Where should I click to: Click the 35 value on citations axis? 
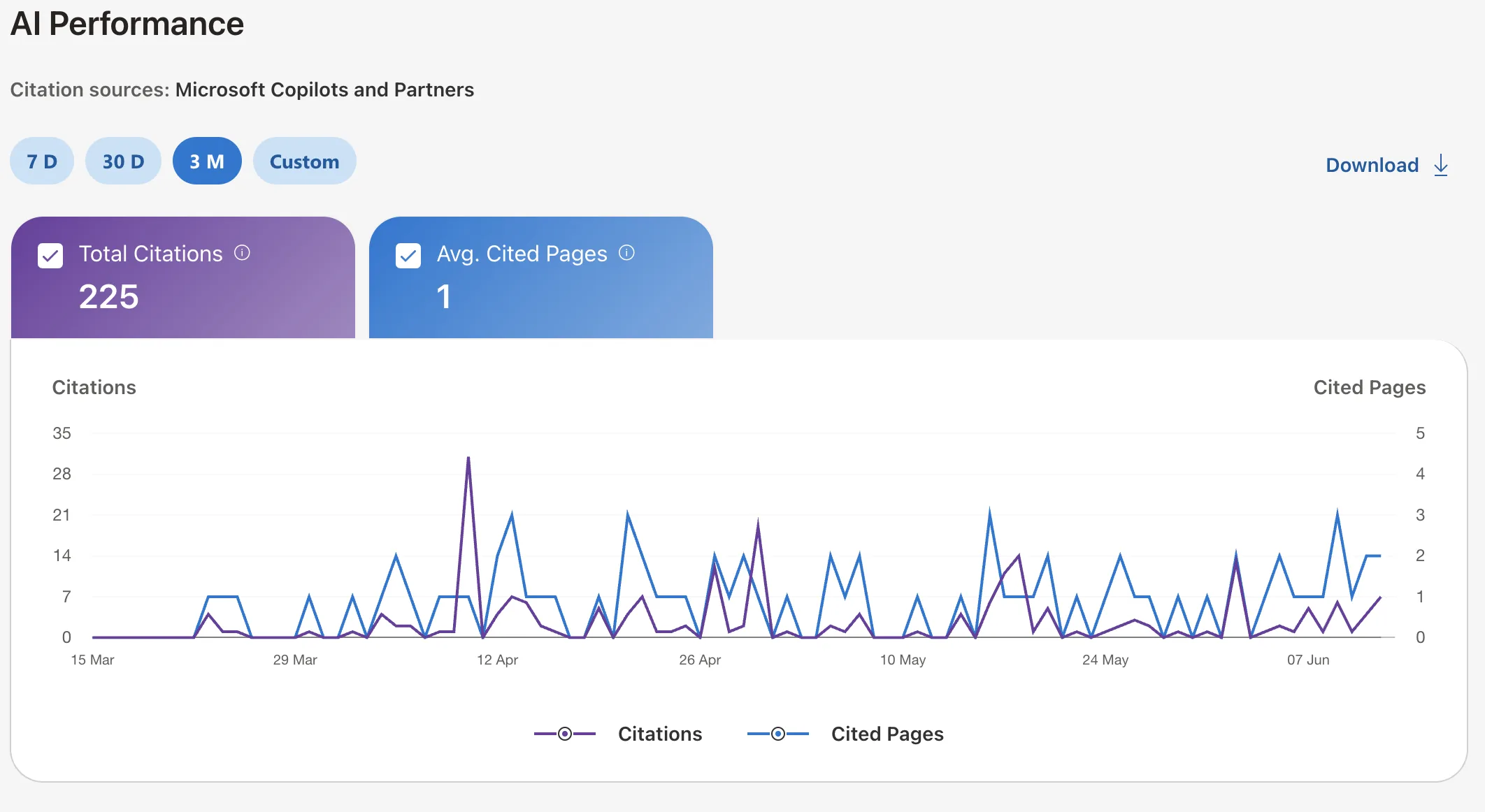pyautogui.click(x=62, y=433)
